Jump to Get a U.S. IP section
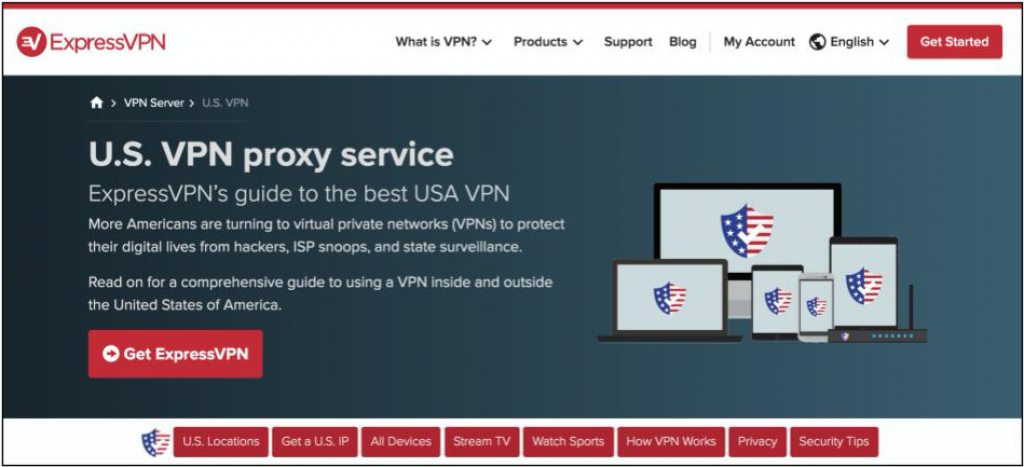Screen dimensions: 1024x467 [x=315, y=442]
